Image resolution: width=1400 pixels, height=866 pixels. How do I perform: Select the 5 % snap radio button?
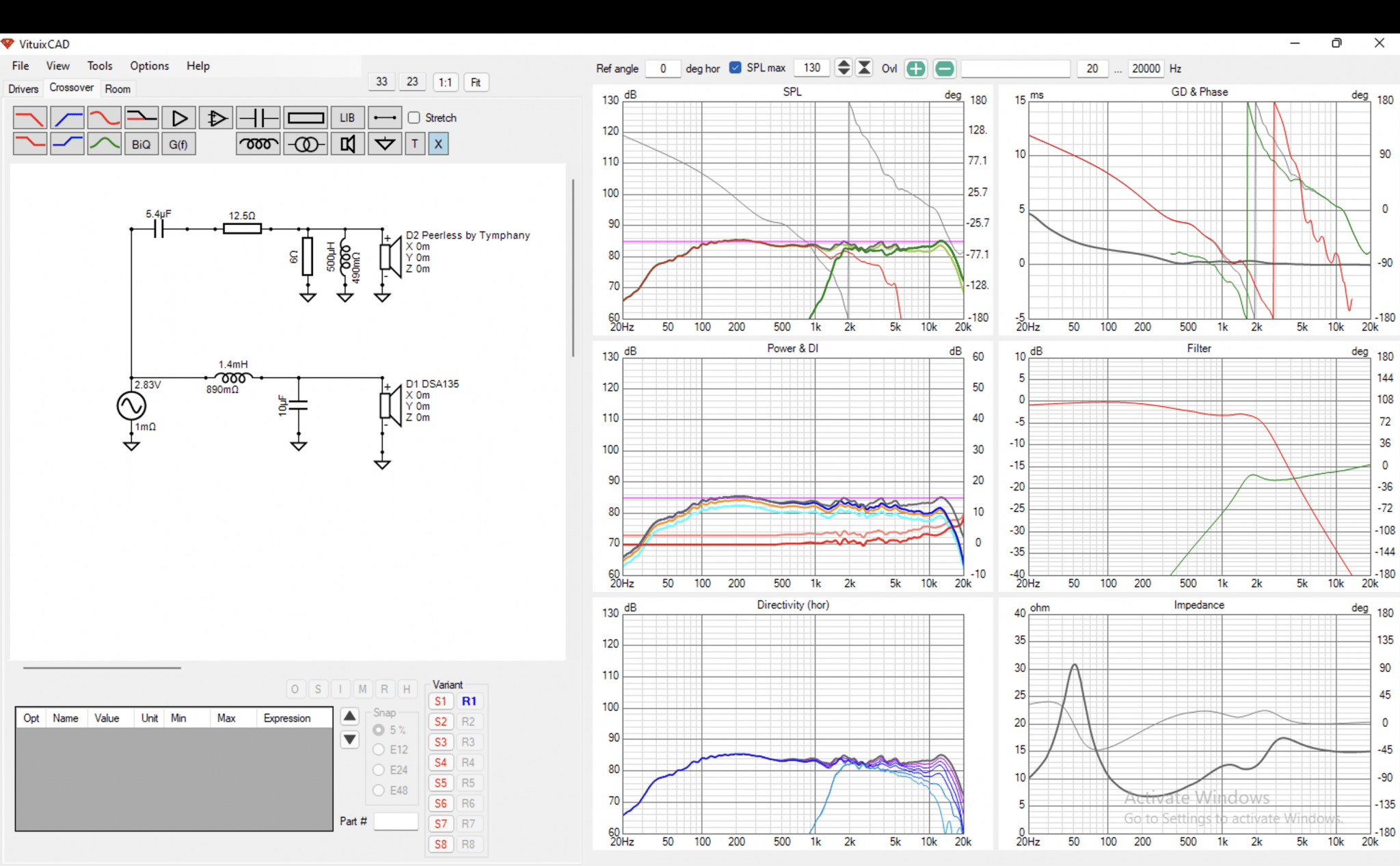[x=378, y=730]
